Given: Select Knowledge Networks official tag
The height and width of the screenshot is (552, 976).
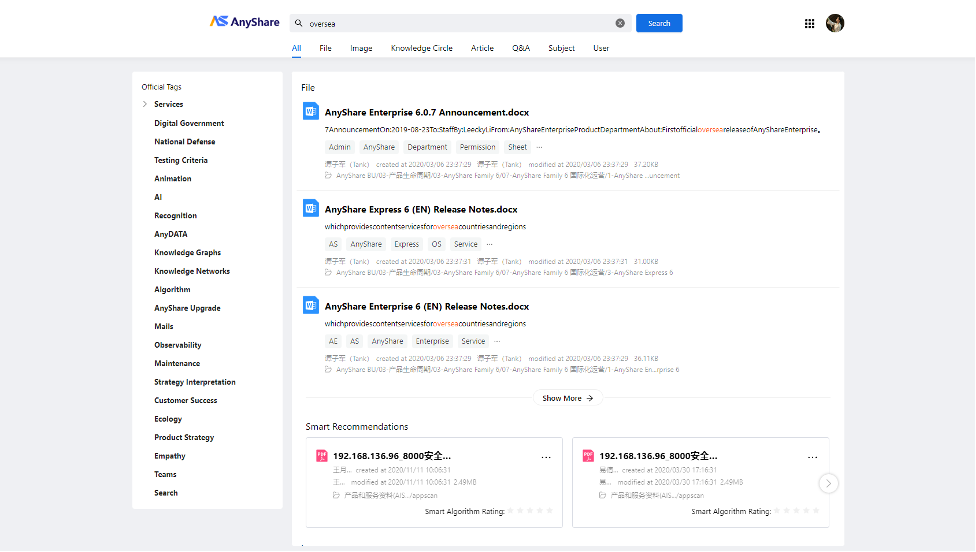Looking at the screenshot, I should pos(192,271).
